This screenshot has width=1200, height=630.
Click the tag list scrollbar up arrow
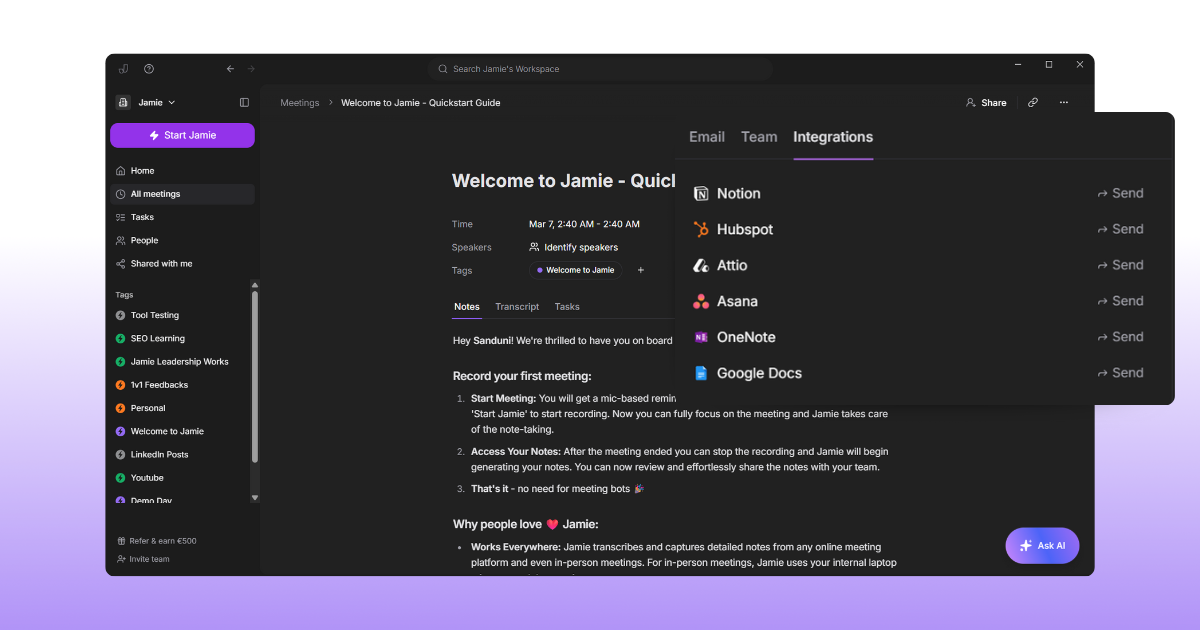click(254, 285)
